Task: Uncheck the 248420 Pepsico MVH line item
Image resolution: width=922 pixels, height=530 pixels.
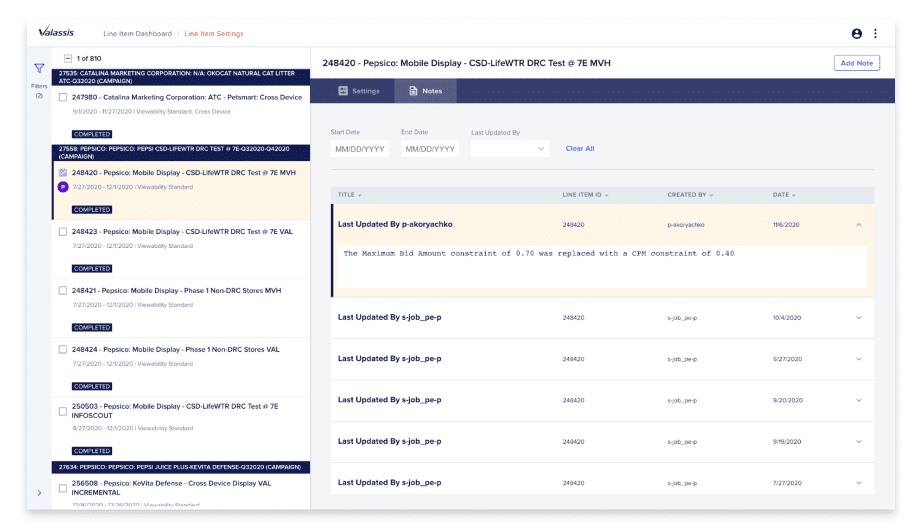Action: click(63, 173)
